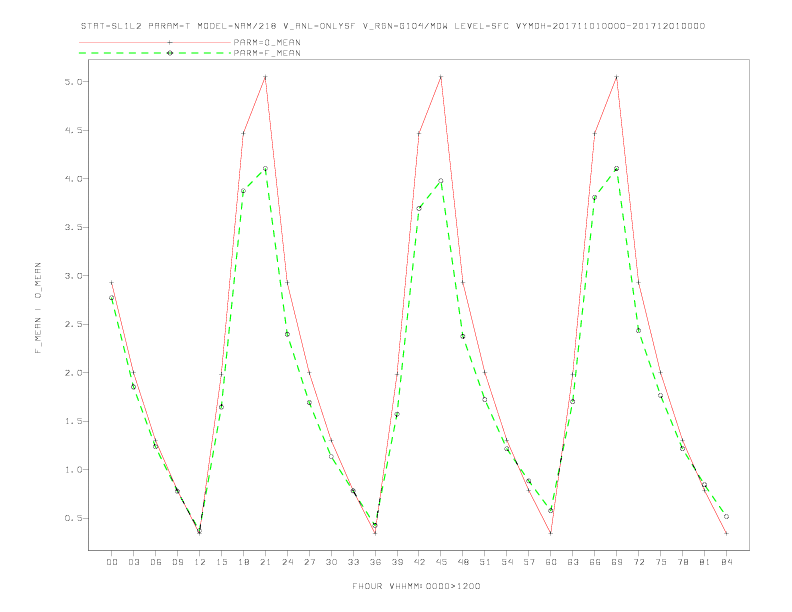Click the 45 forecast hour tick label
Screen dimensions: 792x612
(441, 562)
